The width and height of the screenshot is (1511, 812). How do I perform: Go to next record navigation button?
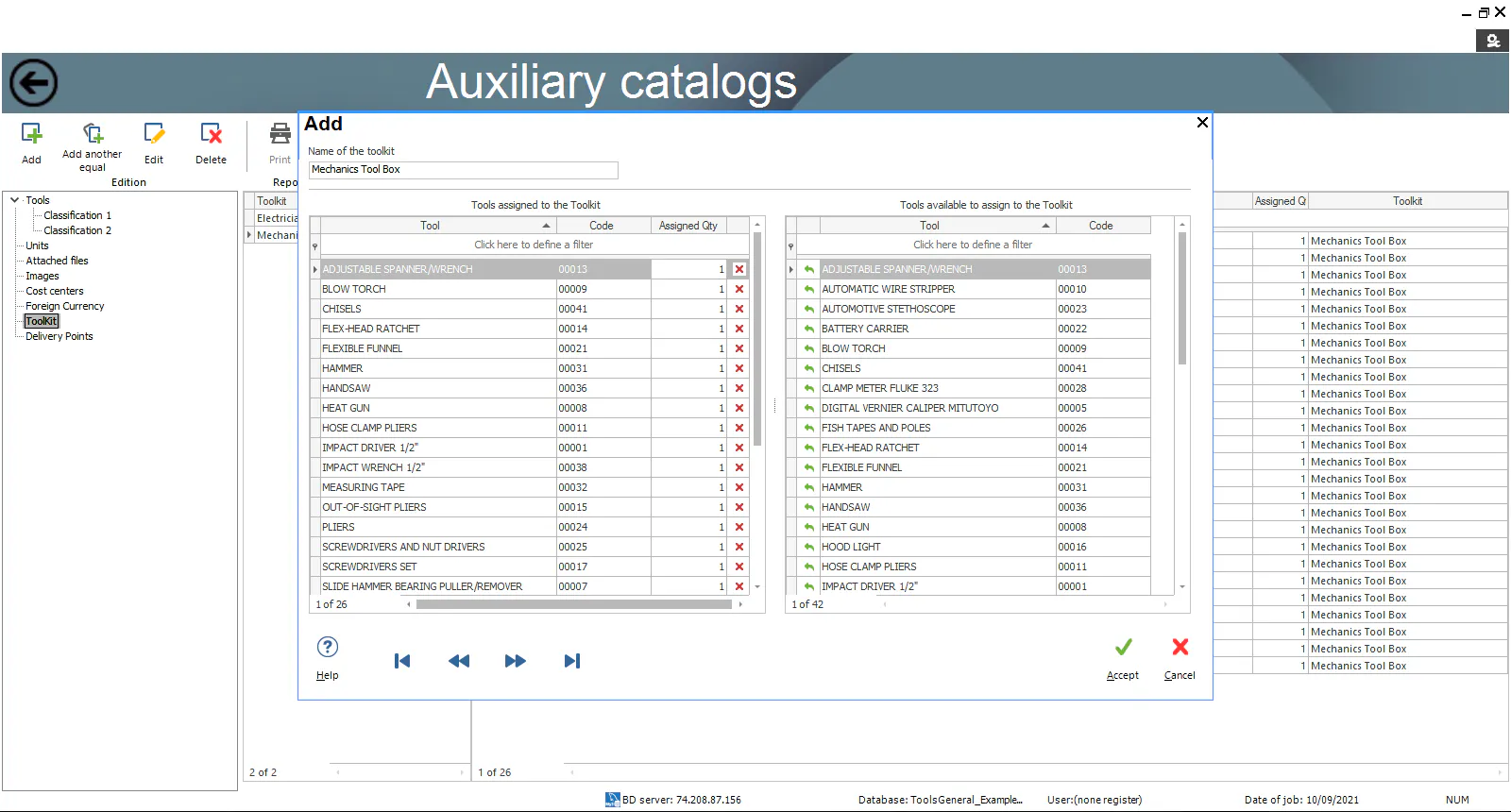tap(516, 661)
